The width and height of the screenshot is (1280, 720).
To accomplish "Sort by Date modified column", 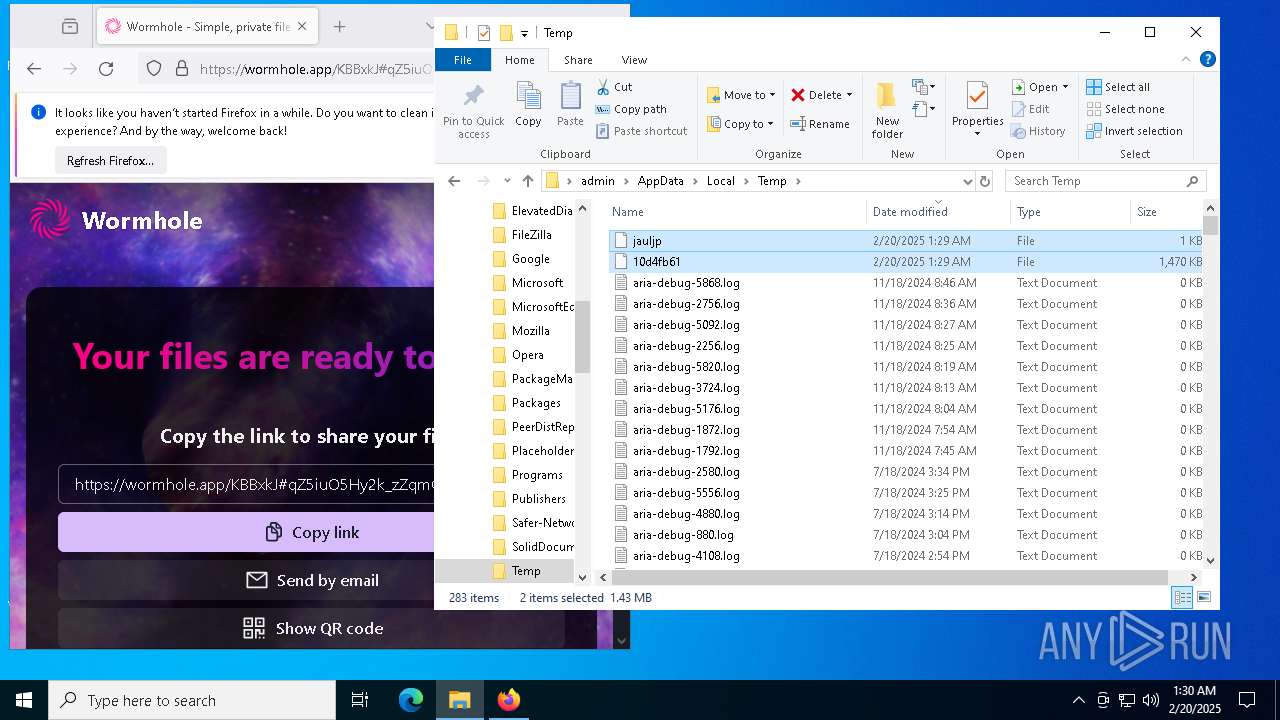I will pyautogui.click(x=938, y=212).
